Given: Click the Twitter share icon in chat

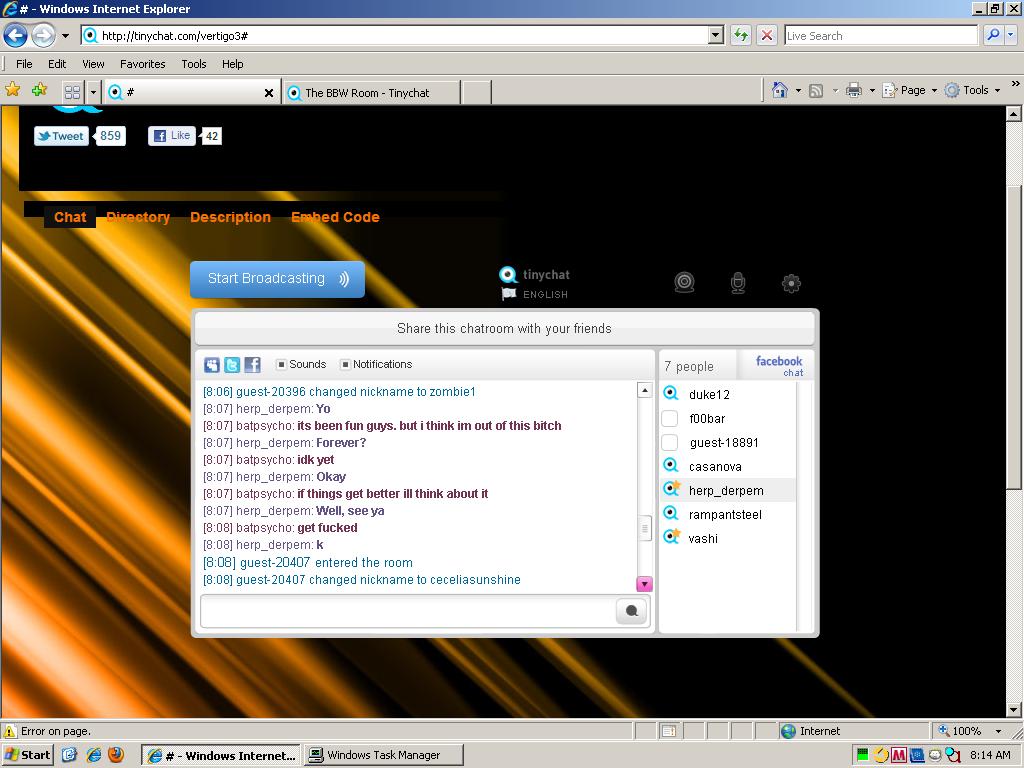Looking at the screenshot, I should click(x=232, y=365).
